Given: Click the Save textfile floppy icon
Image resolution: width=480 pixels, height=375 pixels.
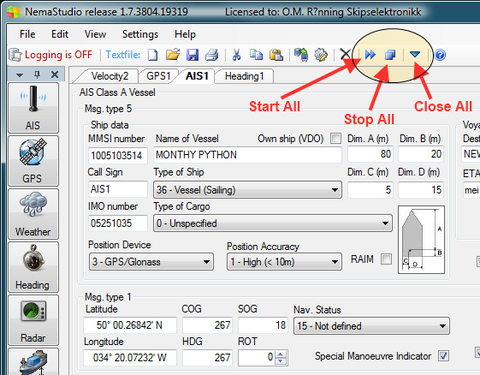Looking at the screenshot, I should (x=192, y=55).
